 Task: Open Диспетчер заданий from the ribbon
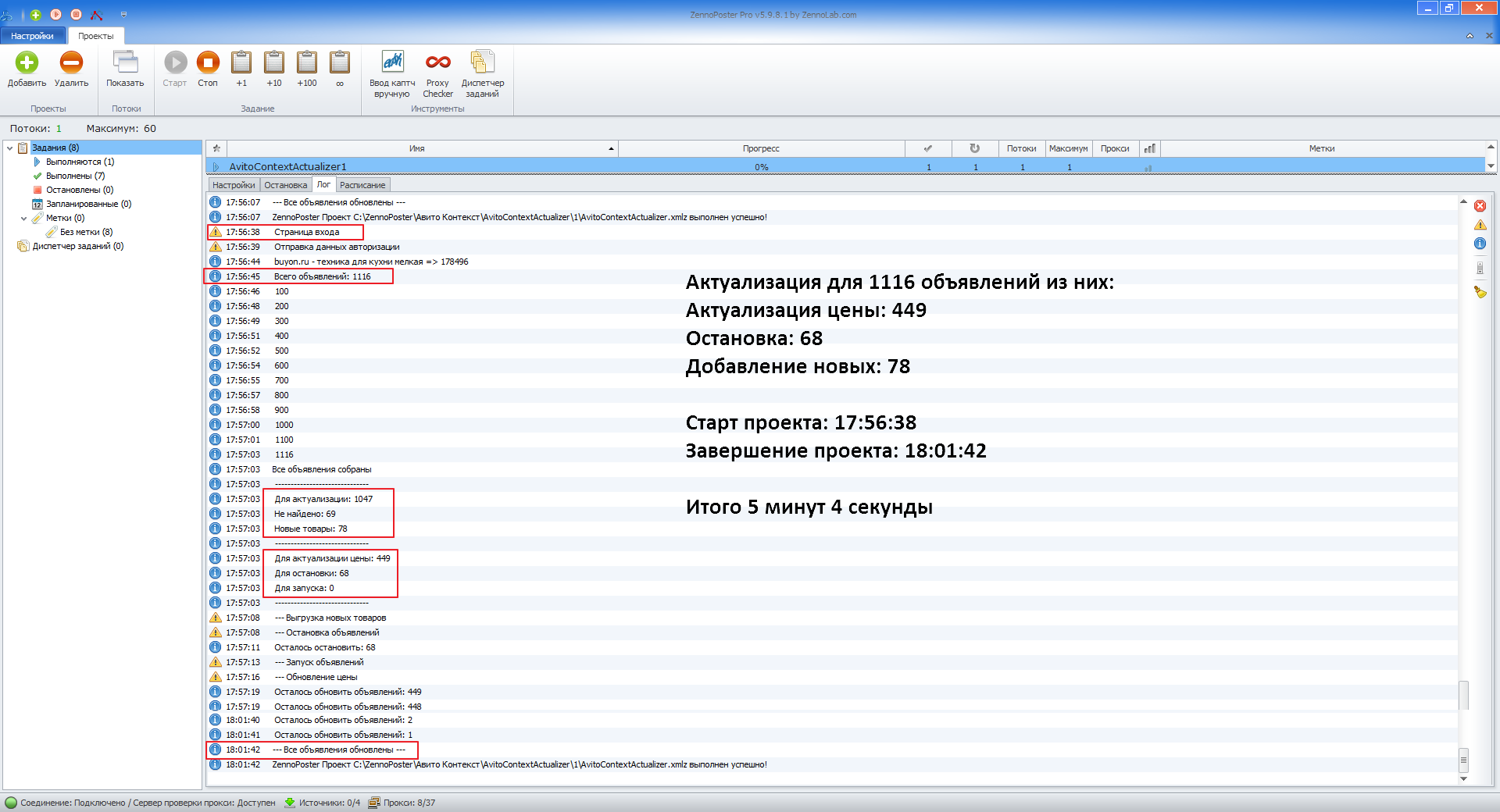[x=482, y=63]
